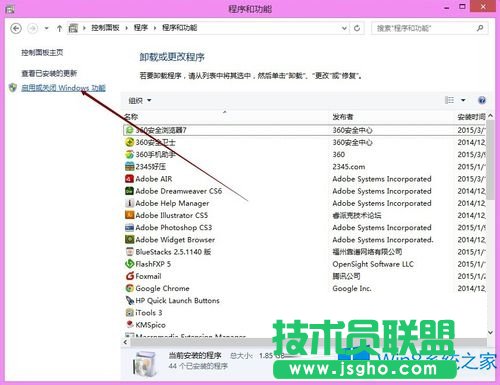Click the Adobe Photoshop CS3 program name
This screenshot has height=385, width=500.
tap(174, 228)
